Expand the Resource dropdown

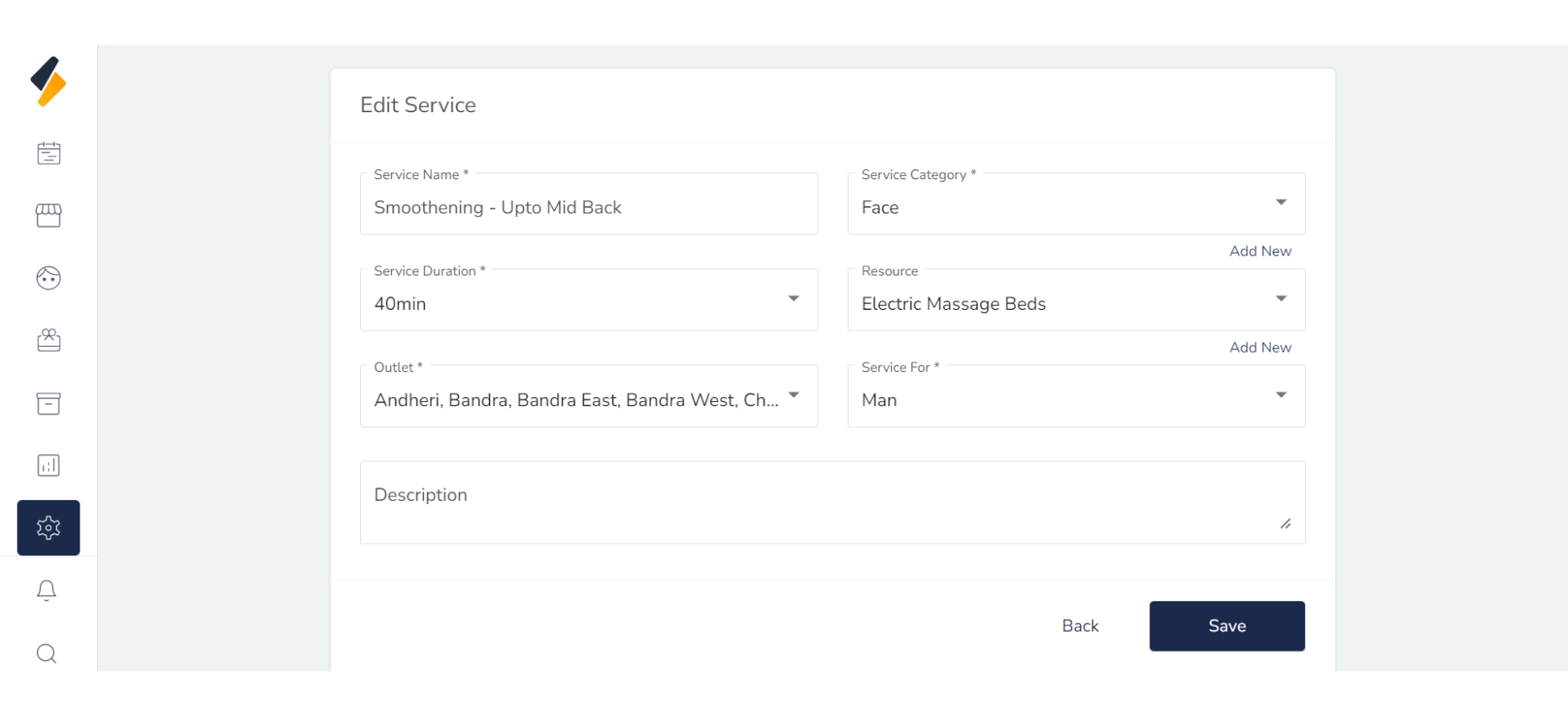coord(1075,301)
